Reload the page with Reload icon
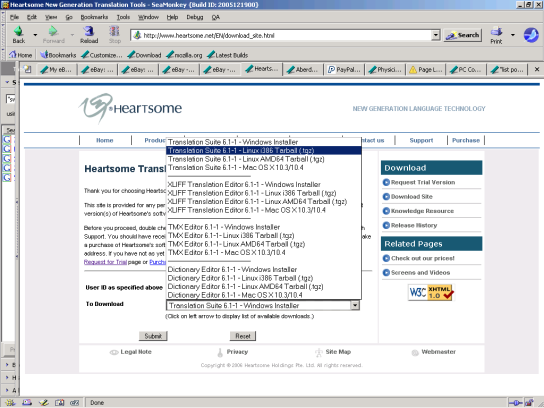 (89, 32)
